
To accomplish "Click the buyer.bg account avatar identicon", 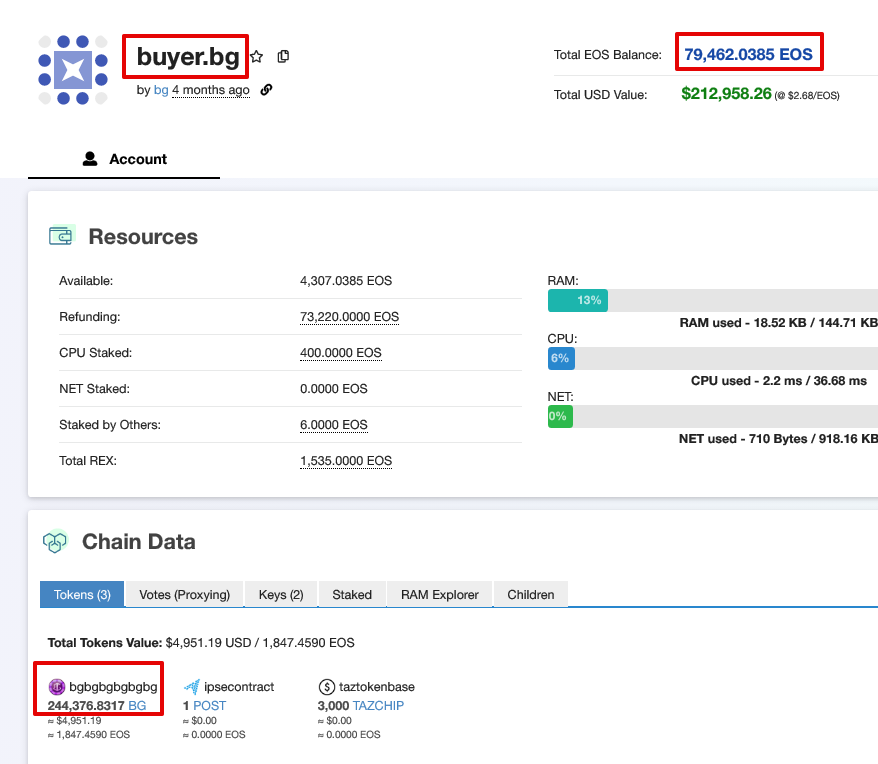I will [73, 69].
